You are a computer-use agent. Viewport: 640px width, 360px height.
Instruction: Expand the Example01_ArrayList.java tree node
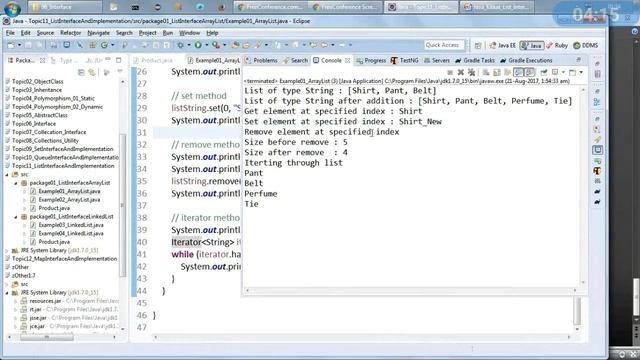[24, 191]
